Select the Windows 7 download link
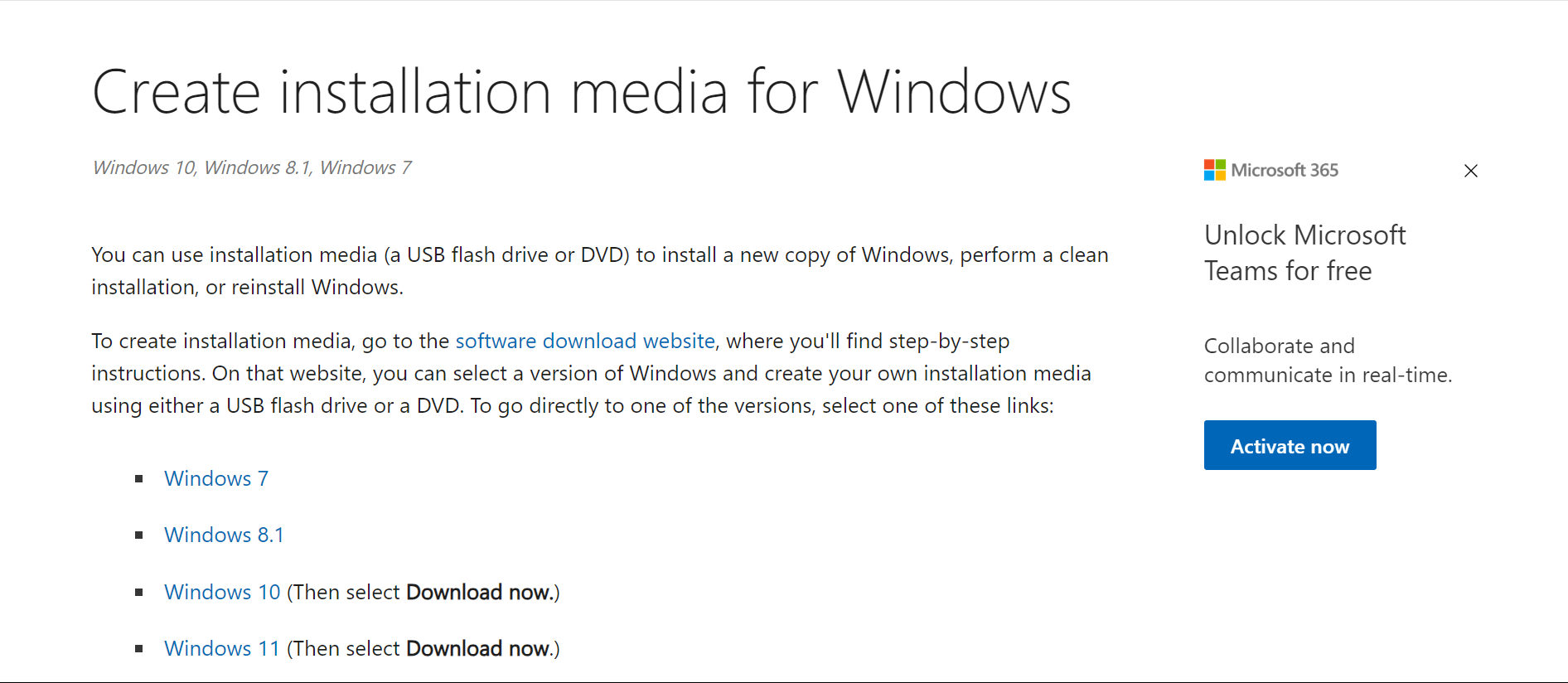 215,478
